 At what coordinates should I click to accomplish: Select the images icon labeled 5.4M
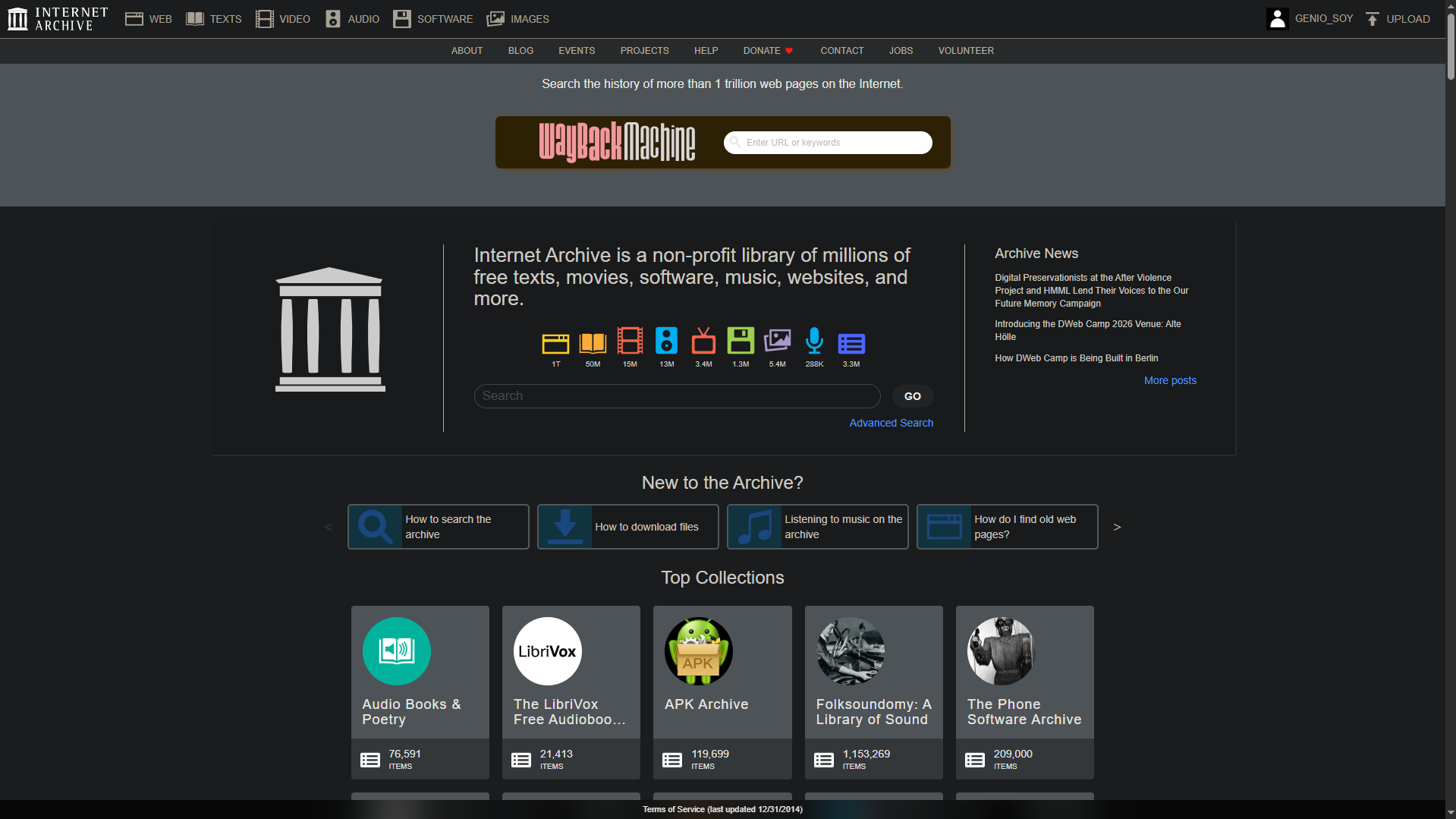point(777,342)
